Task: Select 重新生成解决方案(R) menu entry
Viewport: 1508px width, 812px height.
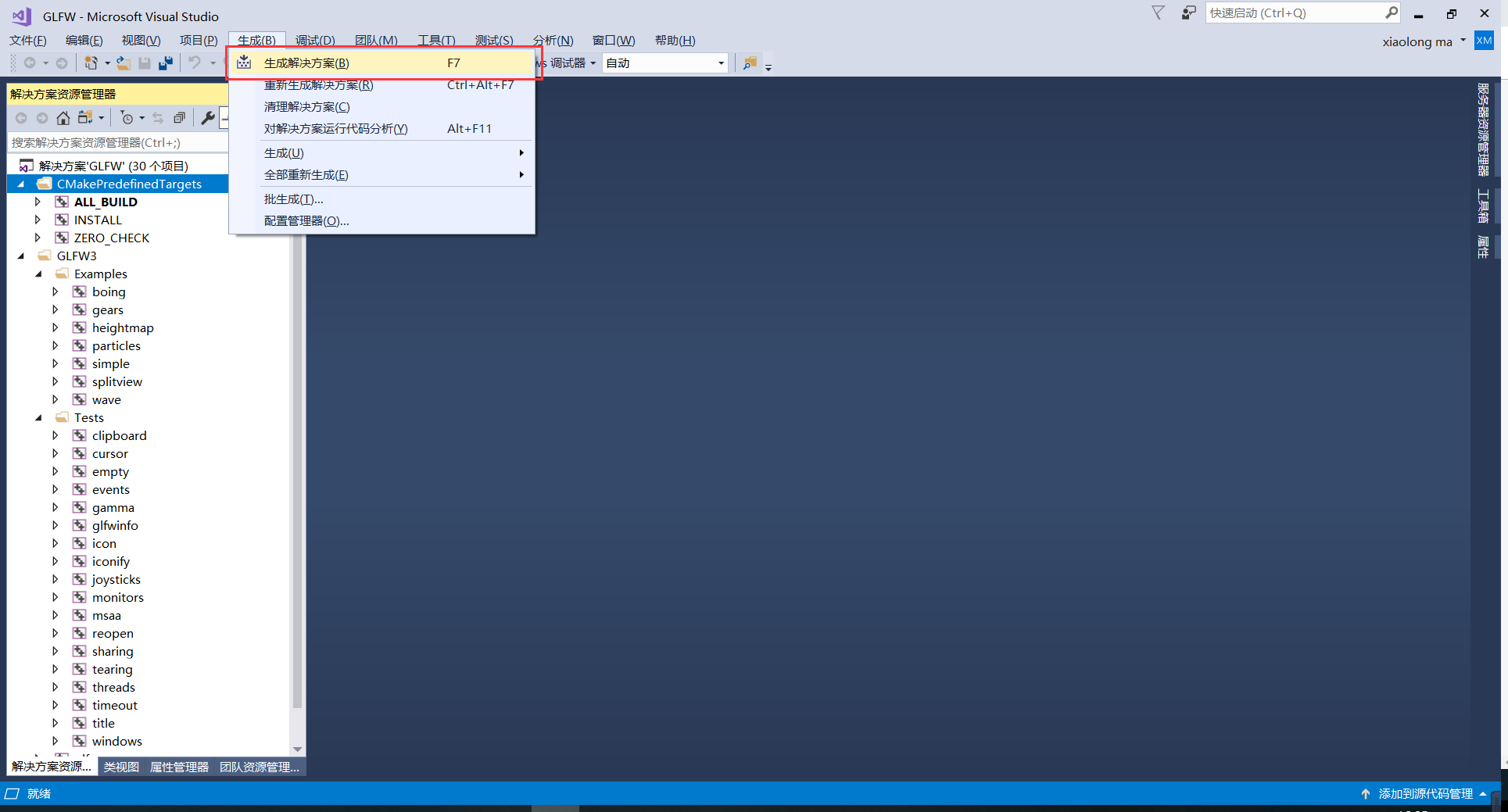Action: (381, 84)
